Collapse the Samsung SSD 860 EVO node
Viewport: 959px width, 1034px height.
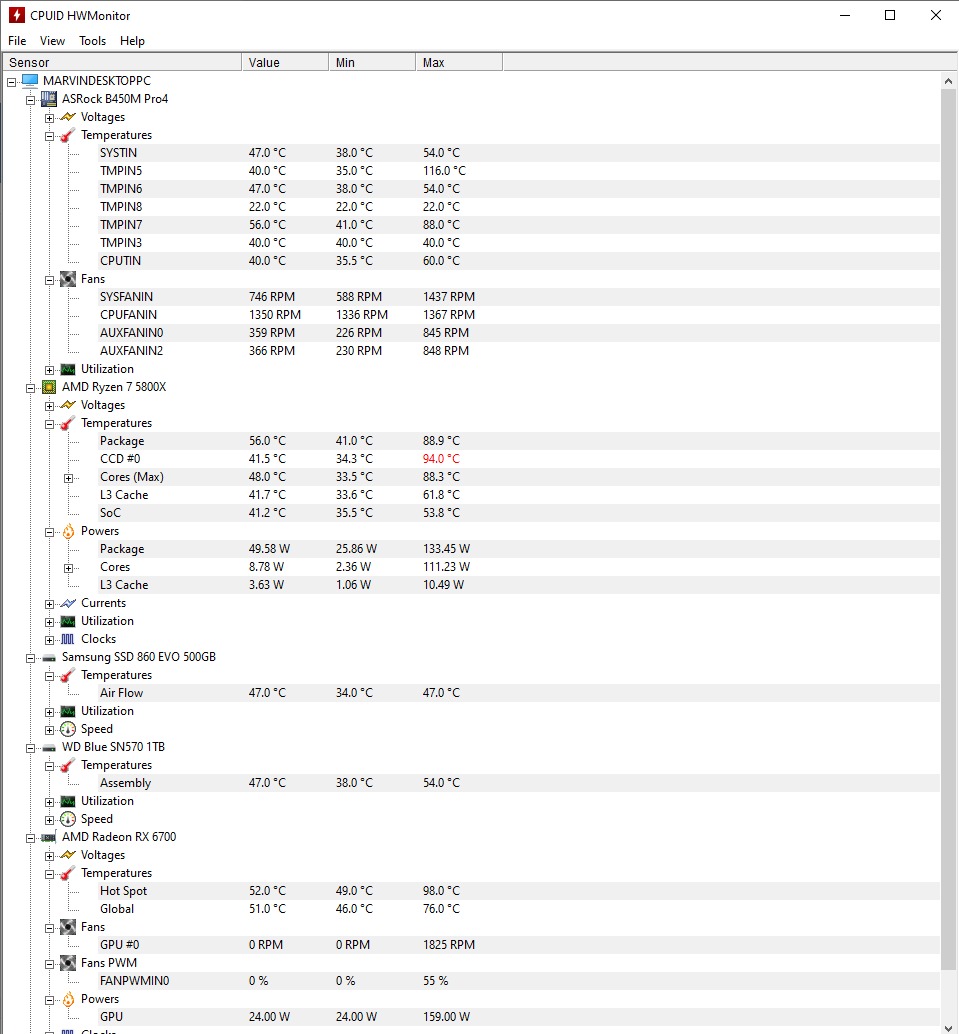coord(30,658)
